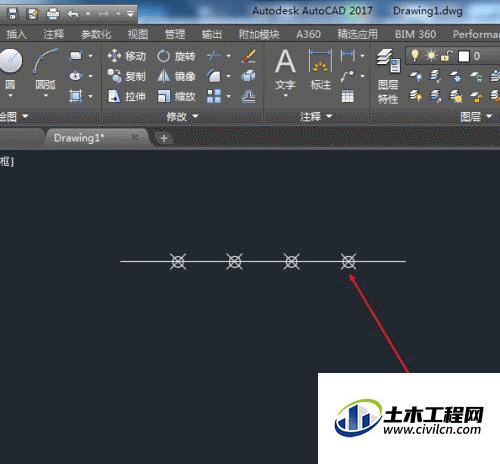
Task: Click the Offset tool icon
Action: (249, 97)
